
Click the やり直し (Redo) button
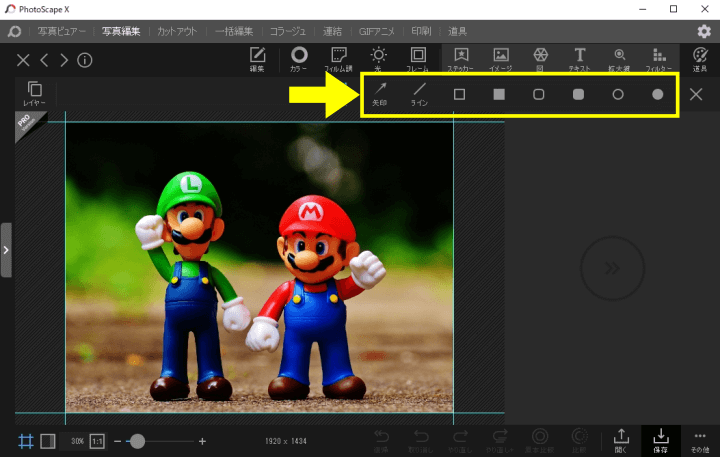click(460, 441)
